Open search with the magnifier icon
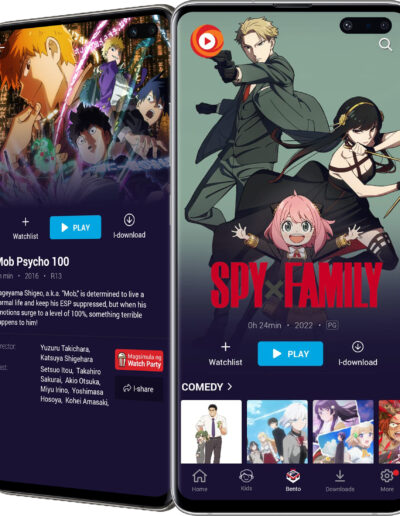400x516 pixels. (x=385, y=44)
